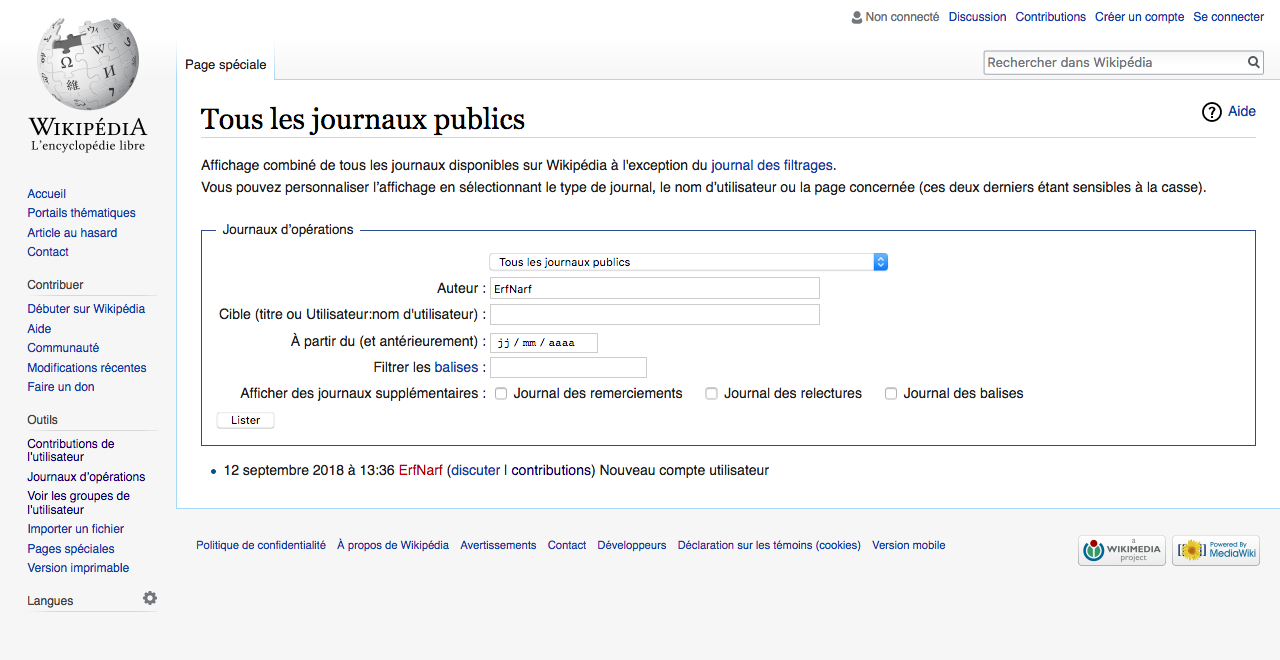Open the Discussion link in top bar
This screenshot has width=1280, height=660.
(977, 17)
